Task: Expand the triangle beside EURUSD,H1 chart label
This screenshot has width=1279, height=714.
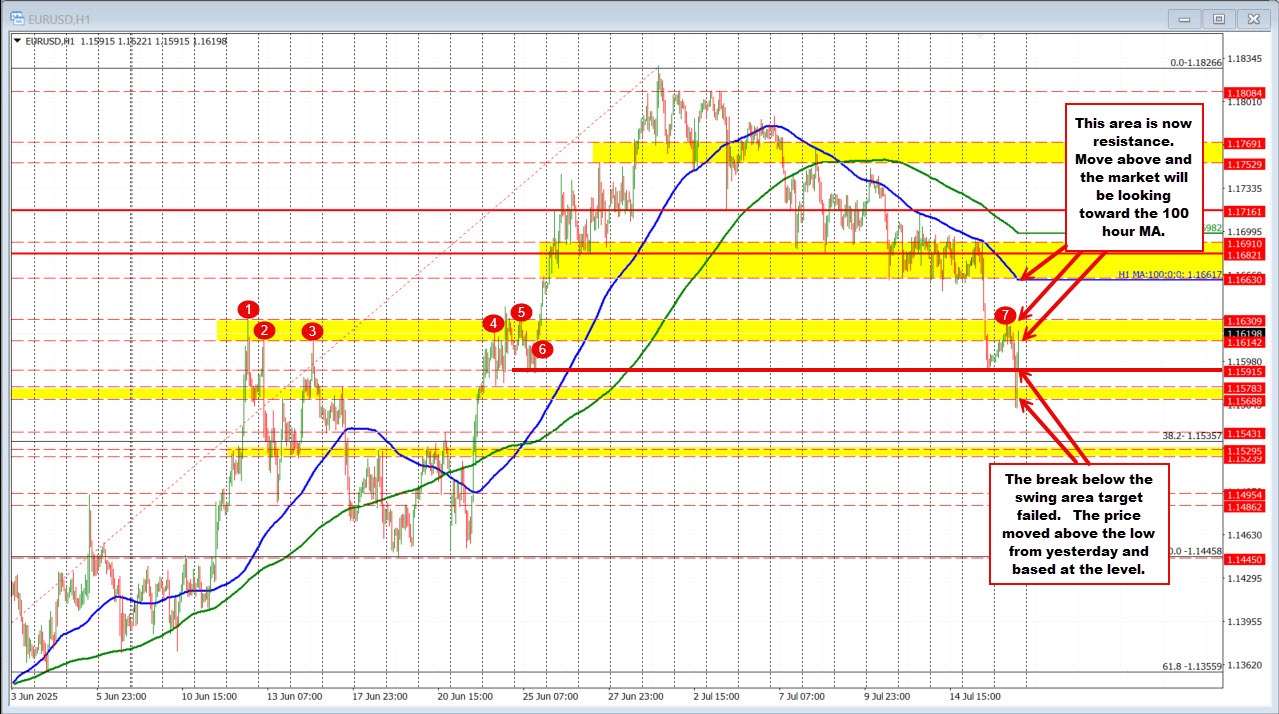Action: tap(17, 41)
